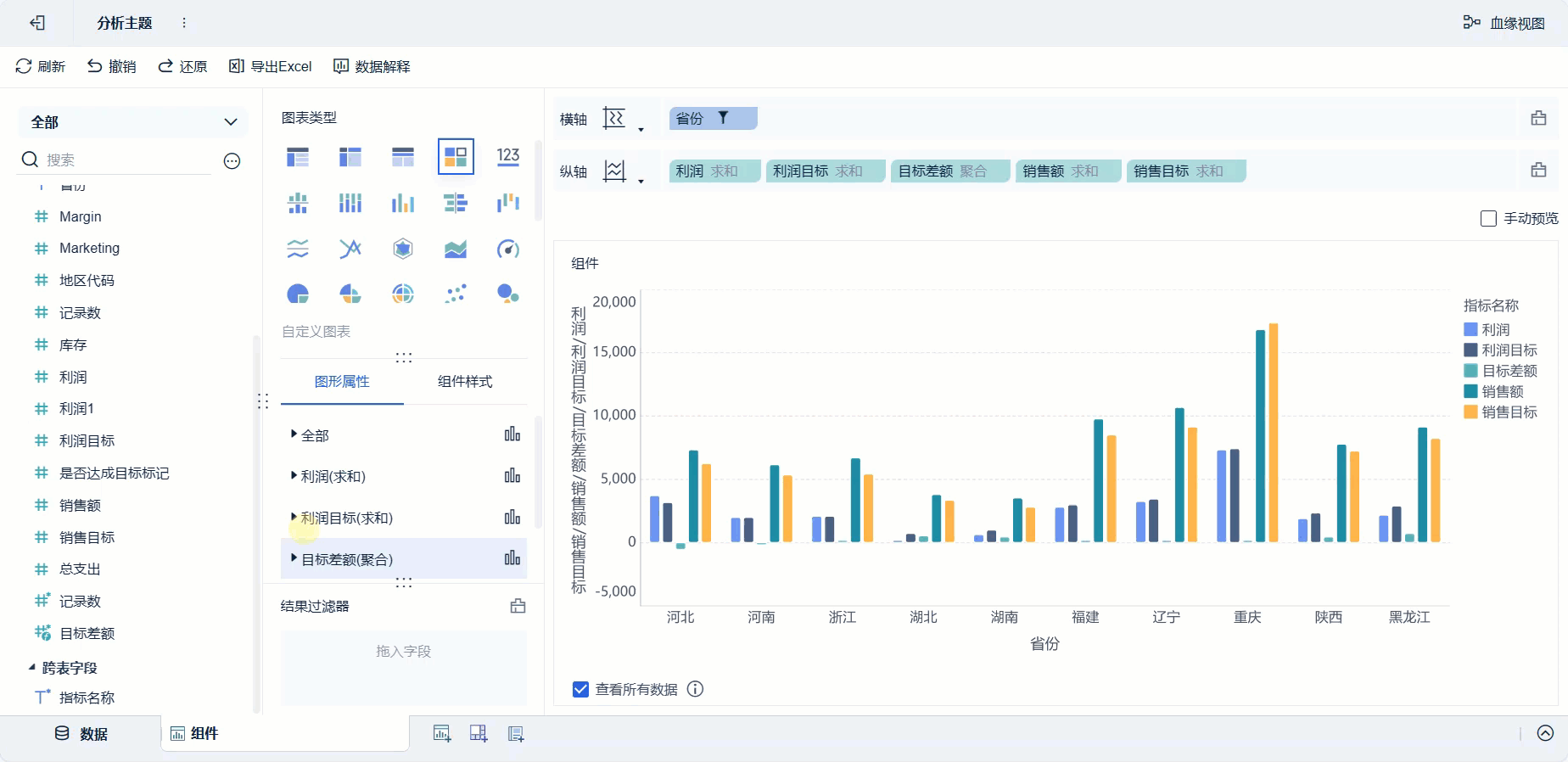Click inside the 搜索 field box
Viewport: 1568px width, 762px height.
point(127,160)
